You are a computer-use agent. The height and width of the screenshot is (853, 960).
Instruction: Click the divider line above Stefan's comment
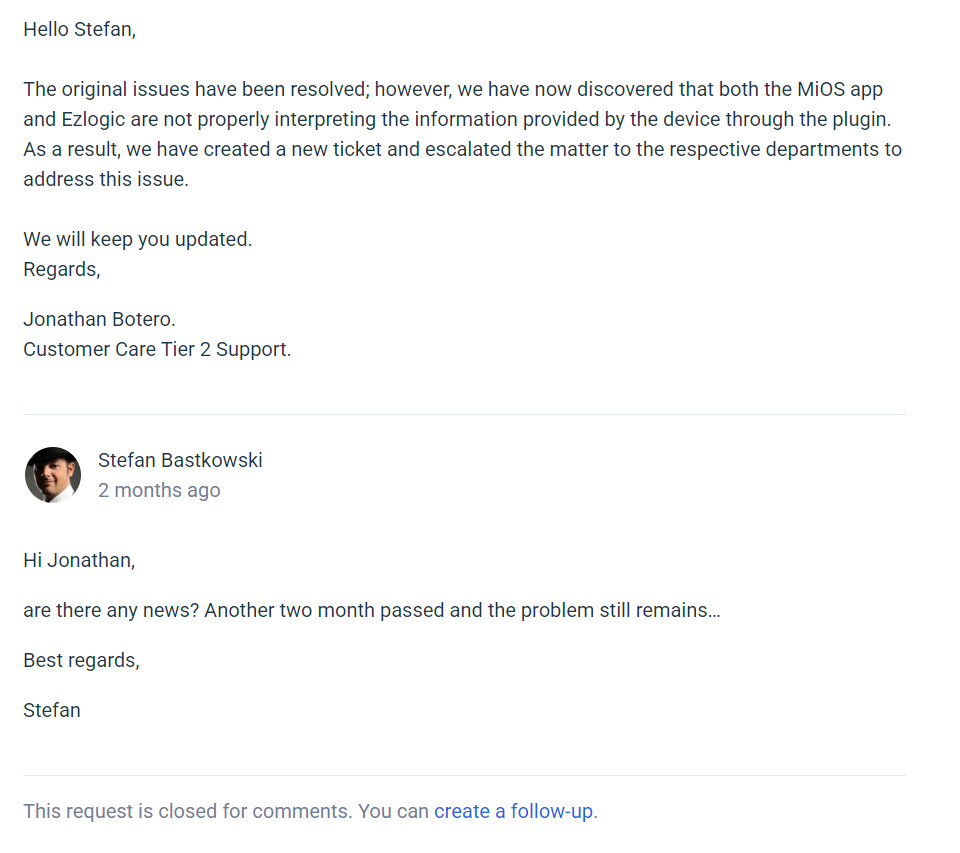(464, 414)
